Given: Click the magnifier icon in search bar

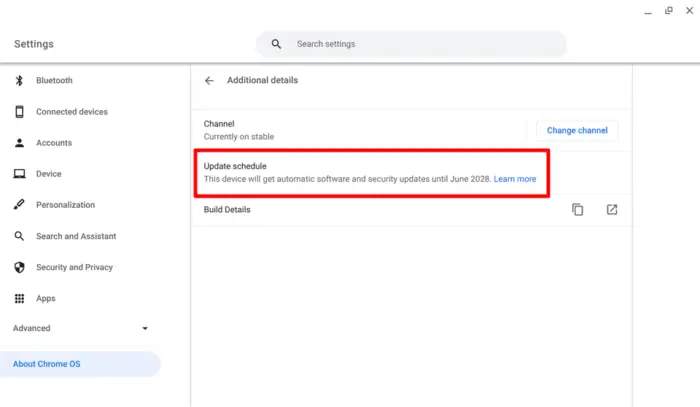Looking at the screenshot, I should point(276,44).
